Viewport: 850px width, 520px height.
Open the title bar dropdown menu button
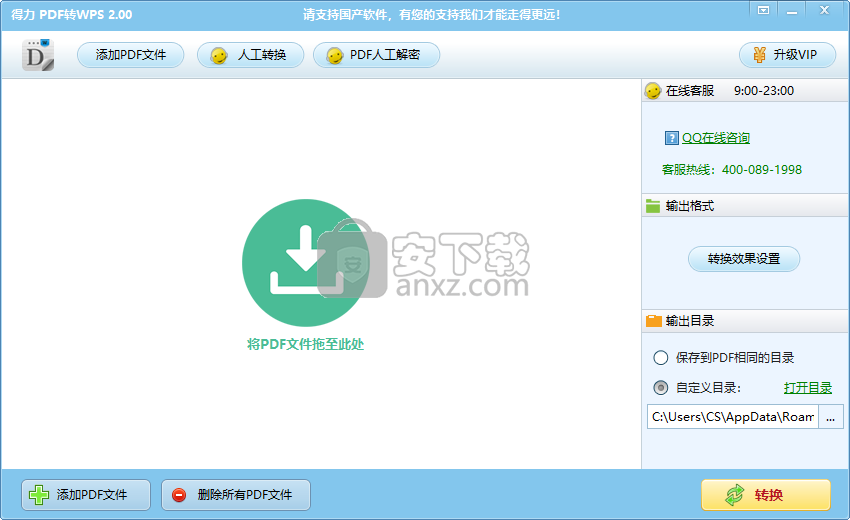point(764,10)
